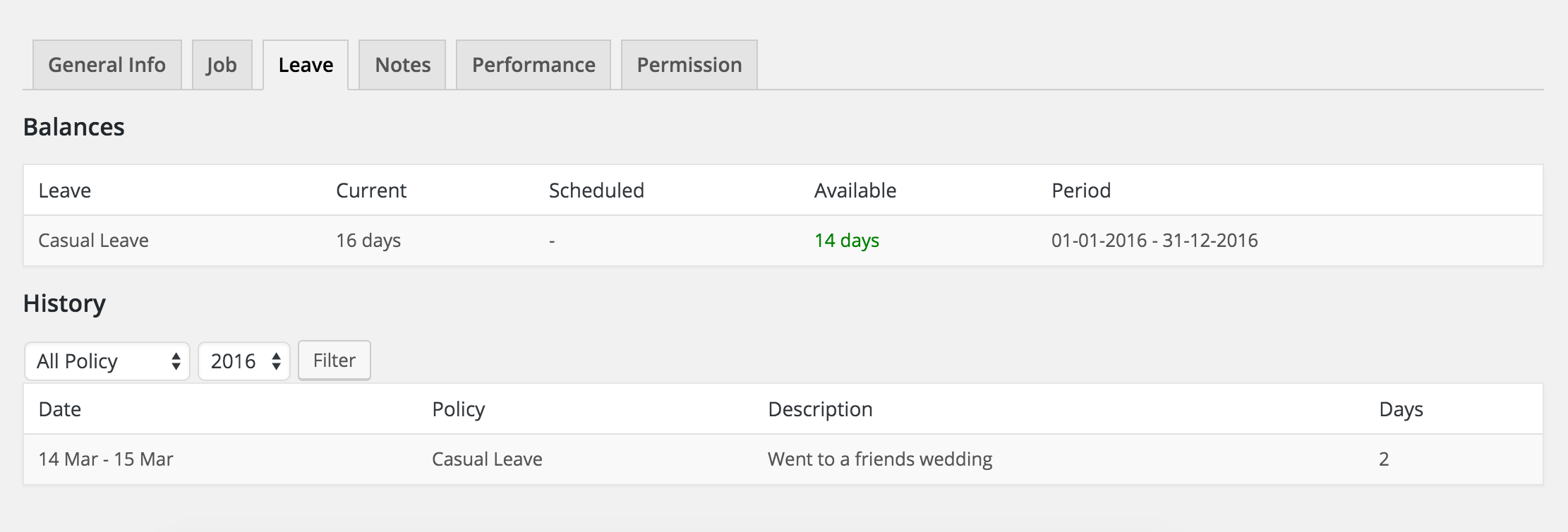Click the 14 days available value
This screenshot has width=1568, height=532.
click(847, 241)
